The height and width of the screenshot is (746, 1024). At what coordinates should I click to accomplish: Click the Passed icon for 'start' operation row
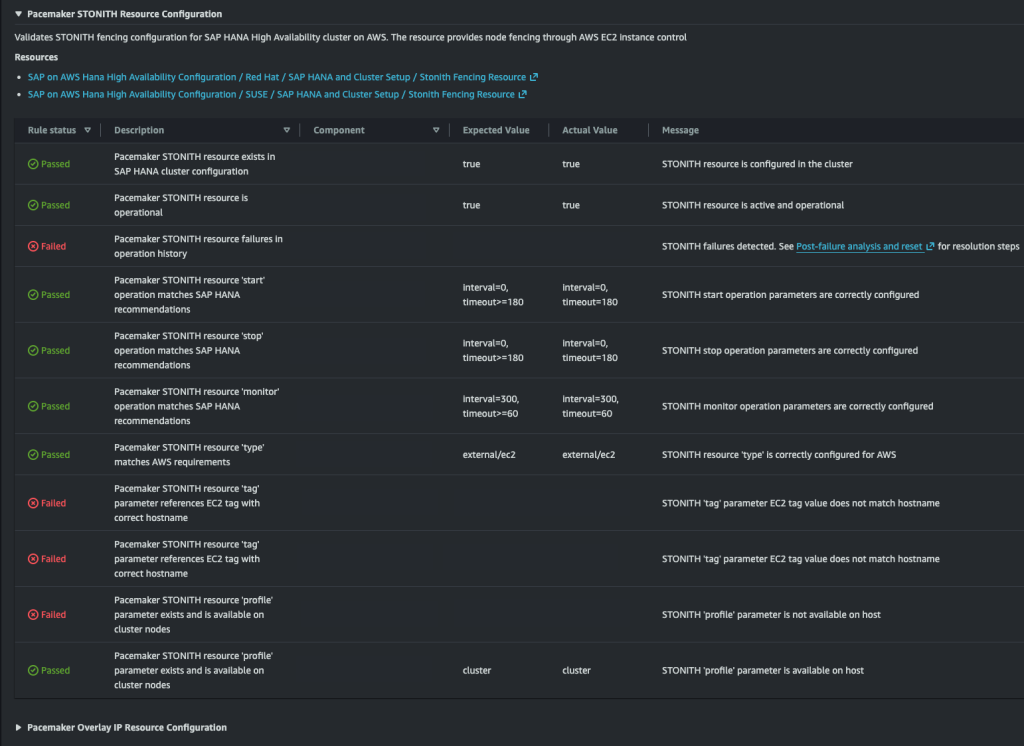pos(33,295)
